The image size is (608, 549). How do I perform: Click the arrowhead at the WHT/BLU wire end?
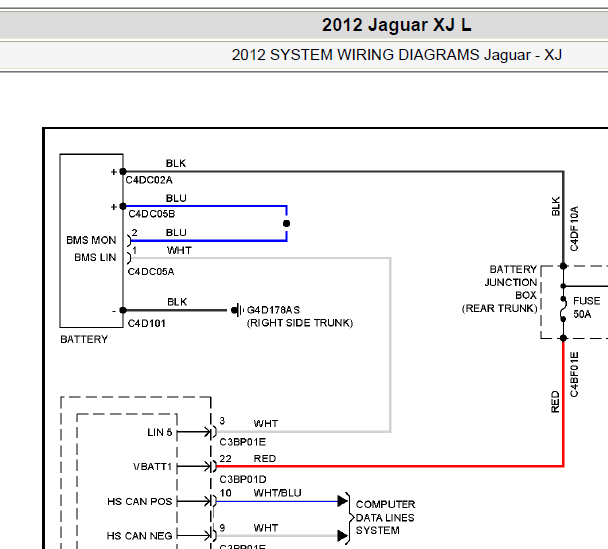click(342, 501)
